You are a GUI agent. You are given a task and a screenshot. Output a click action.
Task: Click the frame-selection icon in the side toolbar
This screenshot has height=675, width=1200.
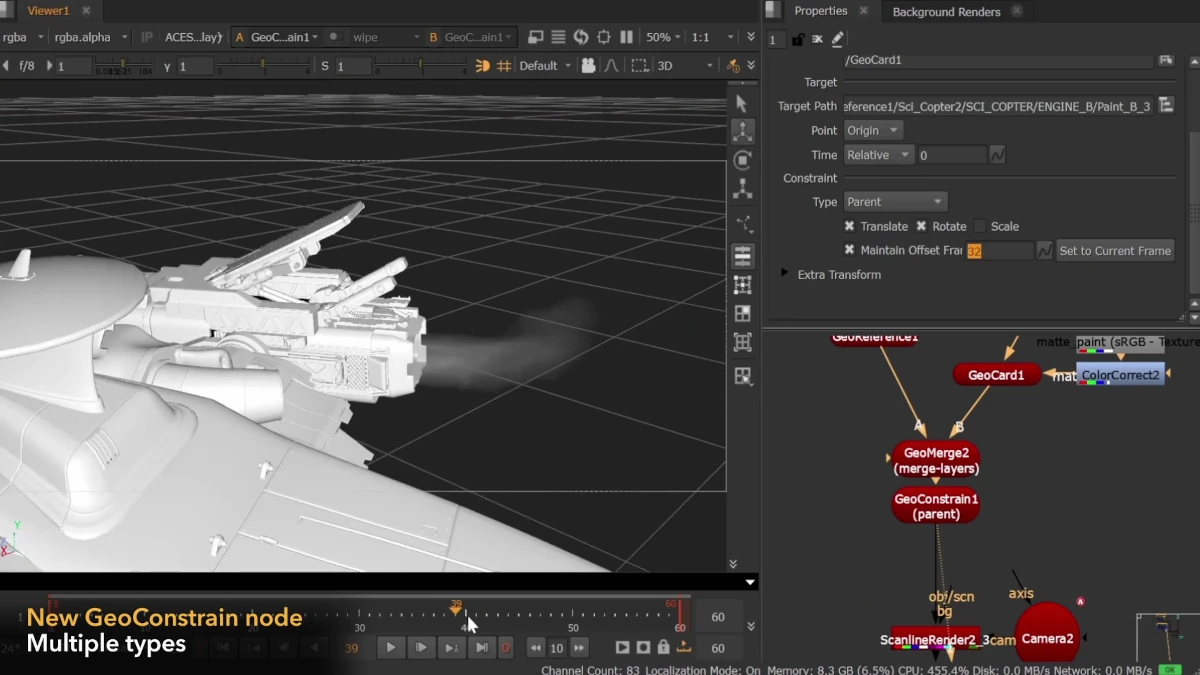(x=742, y=342)
